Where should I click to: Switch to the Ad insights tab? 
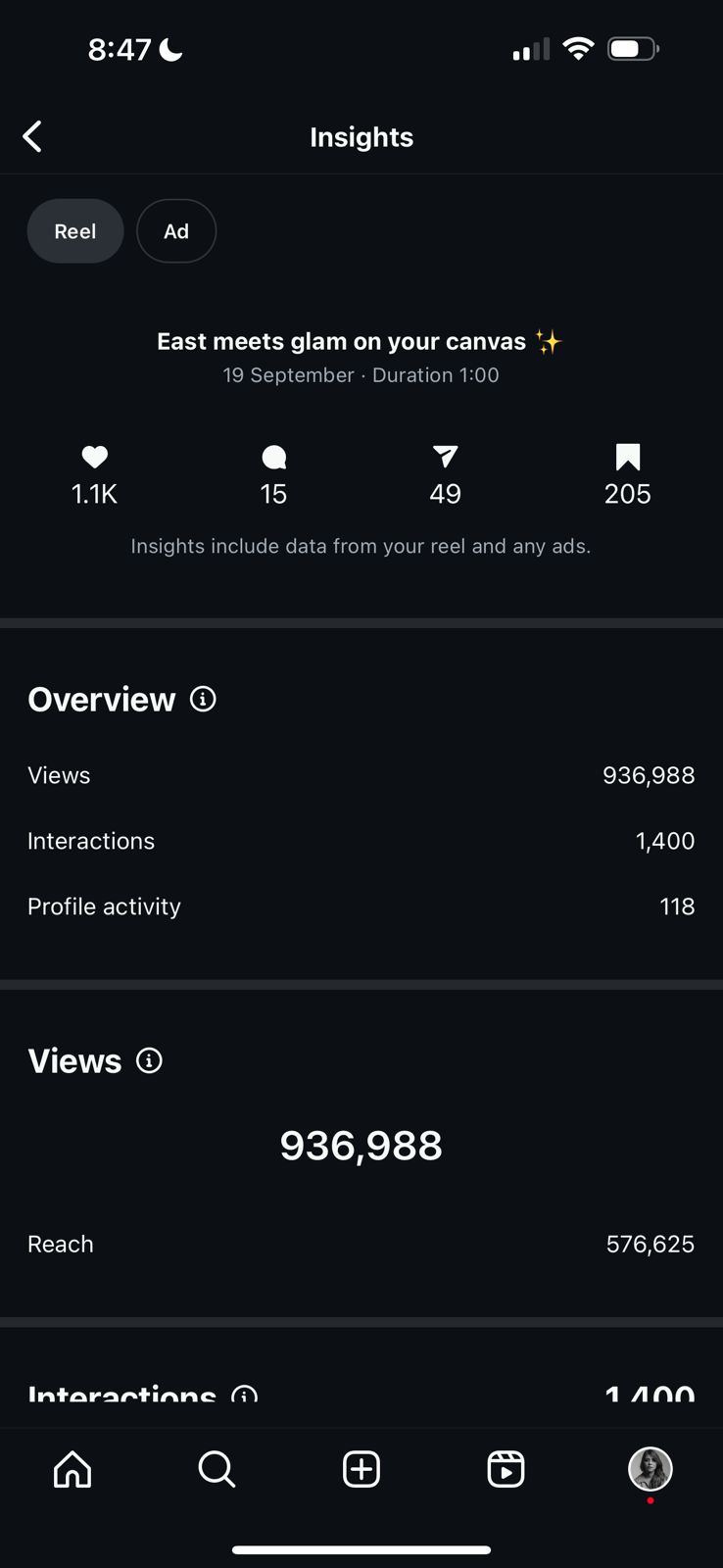[176, 231]
